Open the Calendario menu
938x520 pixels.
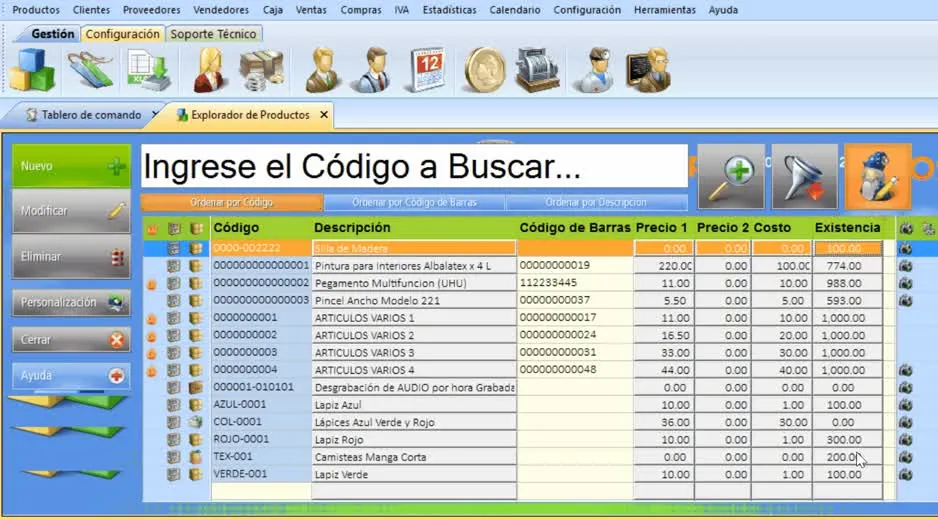[x=514, y=10]
